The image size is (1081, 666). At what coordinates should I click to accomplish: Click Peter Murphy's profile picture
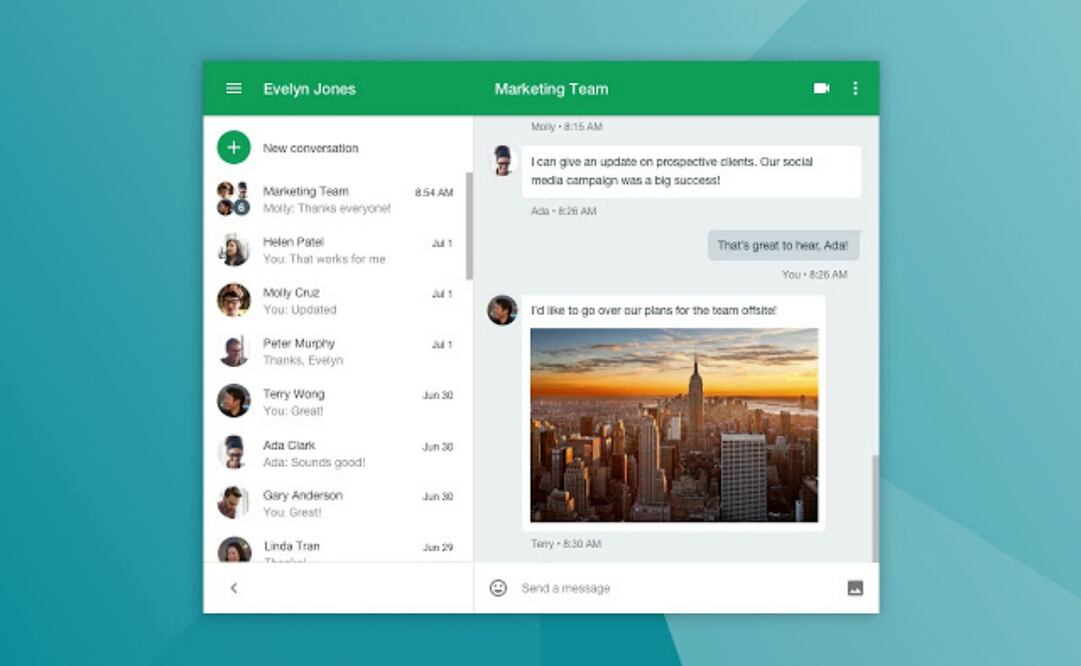(x=233, y=350)
